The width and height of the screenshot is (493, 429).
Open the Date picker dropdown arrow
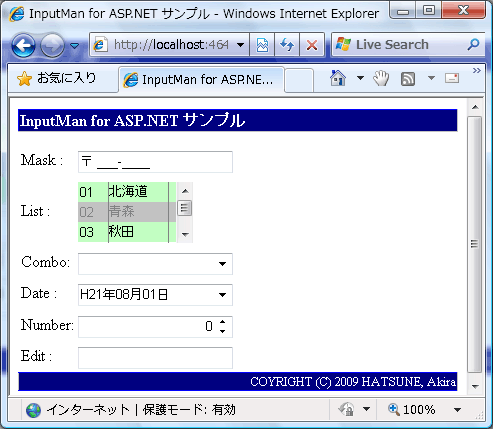click(222, 295)
